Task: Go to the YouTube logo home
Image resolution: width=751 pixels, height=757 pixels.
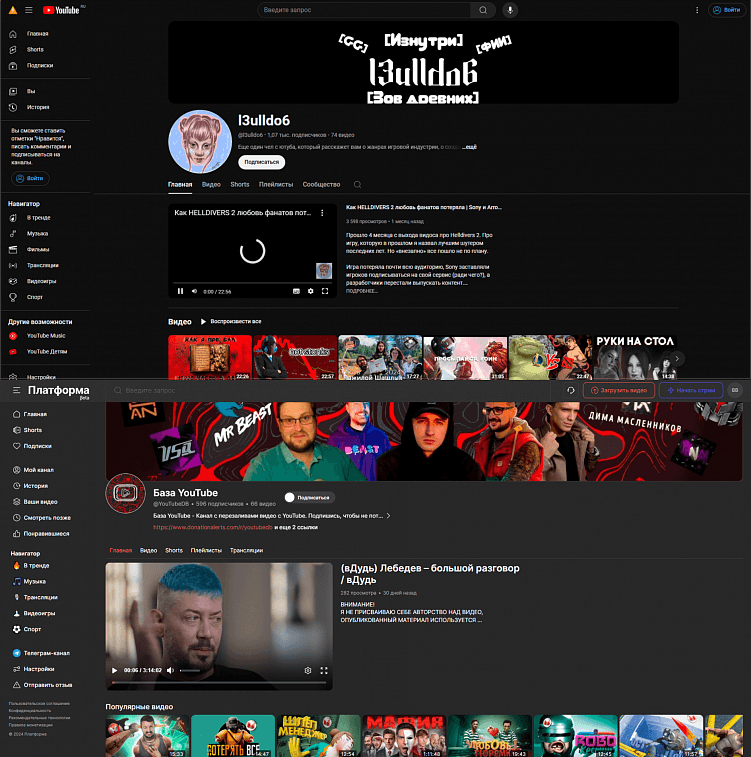Action: click(61, 10)
